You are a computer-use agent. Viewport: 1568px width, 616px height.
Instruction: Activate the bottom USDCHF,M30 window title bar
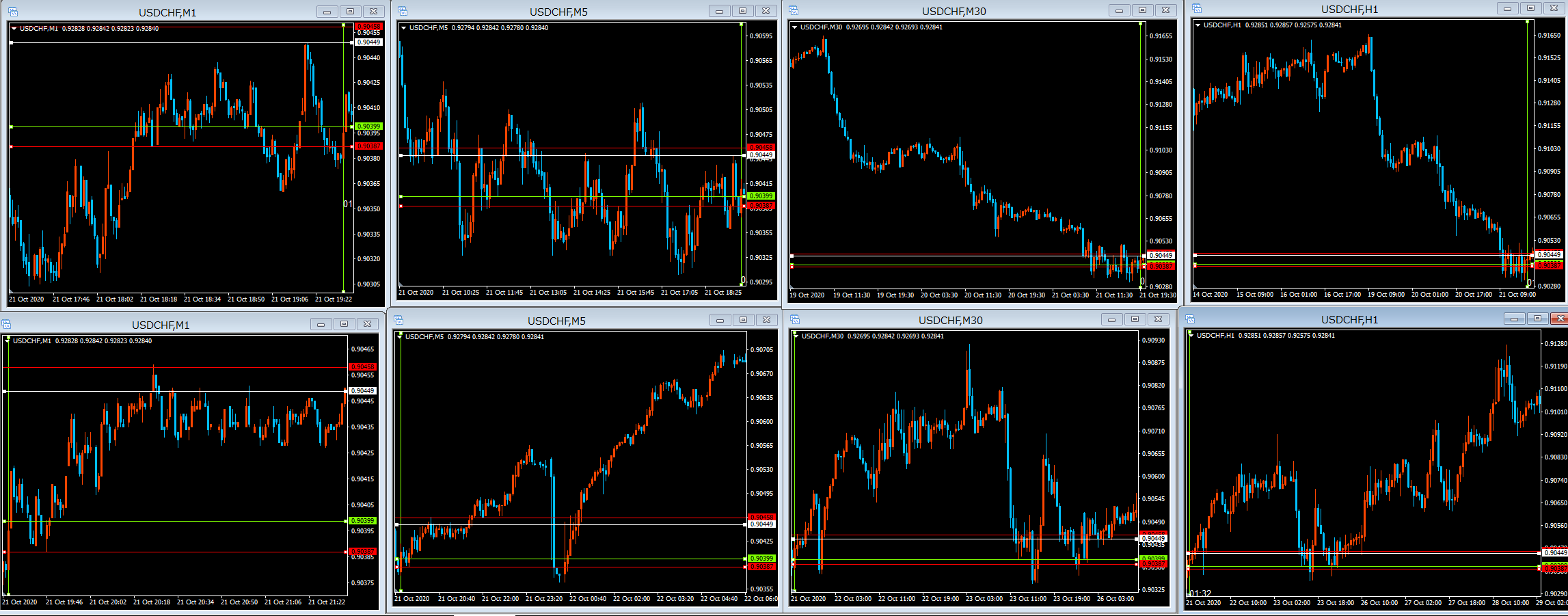pyautogui.click(x=950, y=320)
